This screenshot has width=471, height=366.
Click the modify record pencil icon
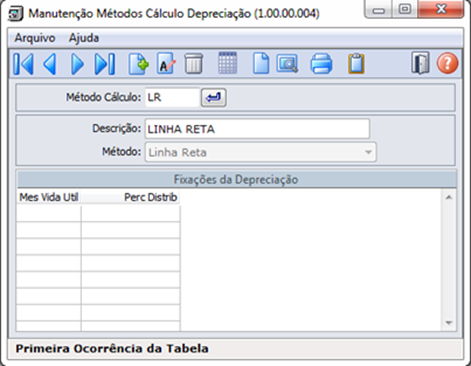pos(166,64)
